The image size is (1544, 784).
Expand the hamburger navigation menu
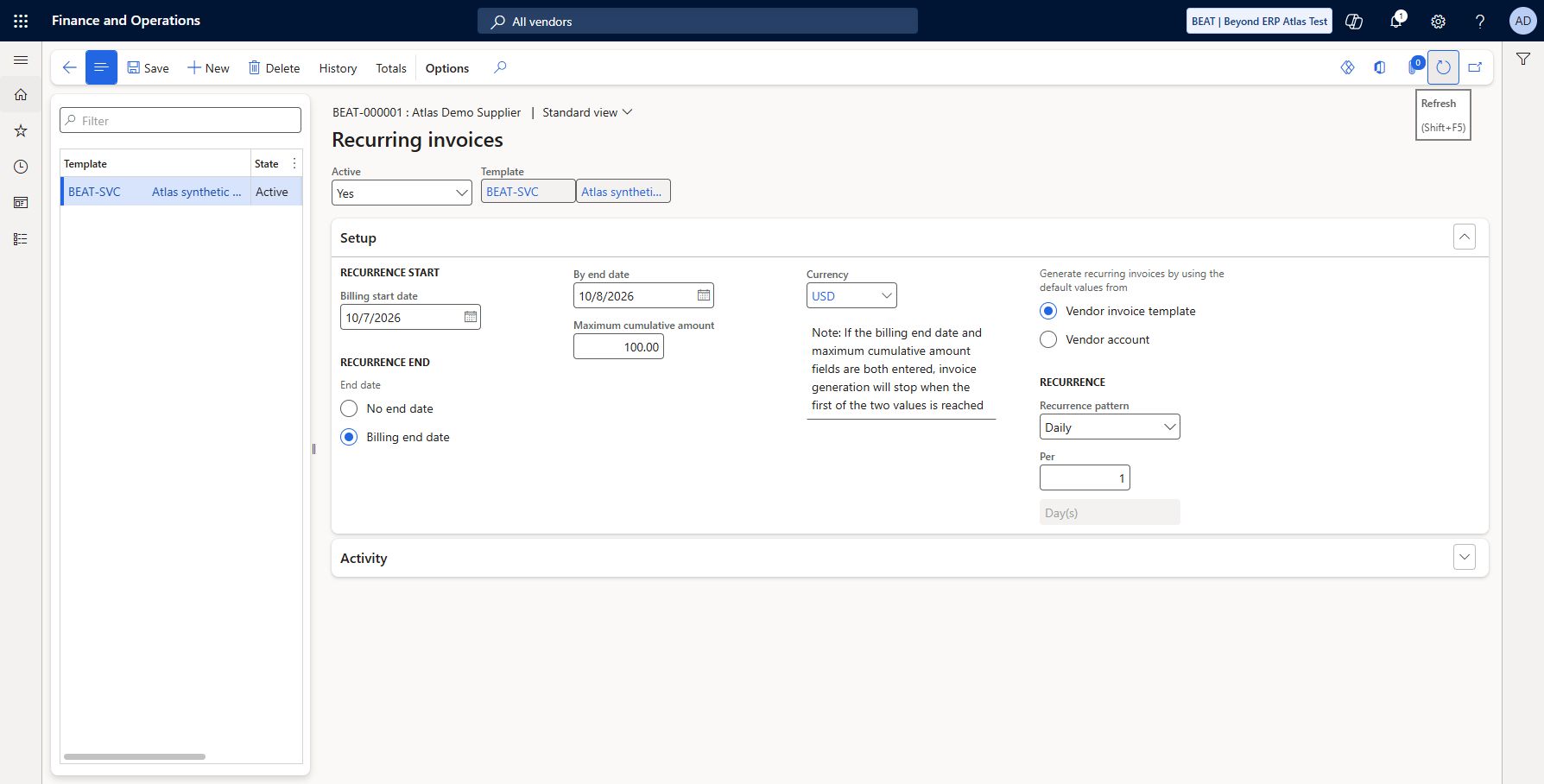[21, 60]
